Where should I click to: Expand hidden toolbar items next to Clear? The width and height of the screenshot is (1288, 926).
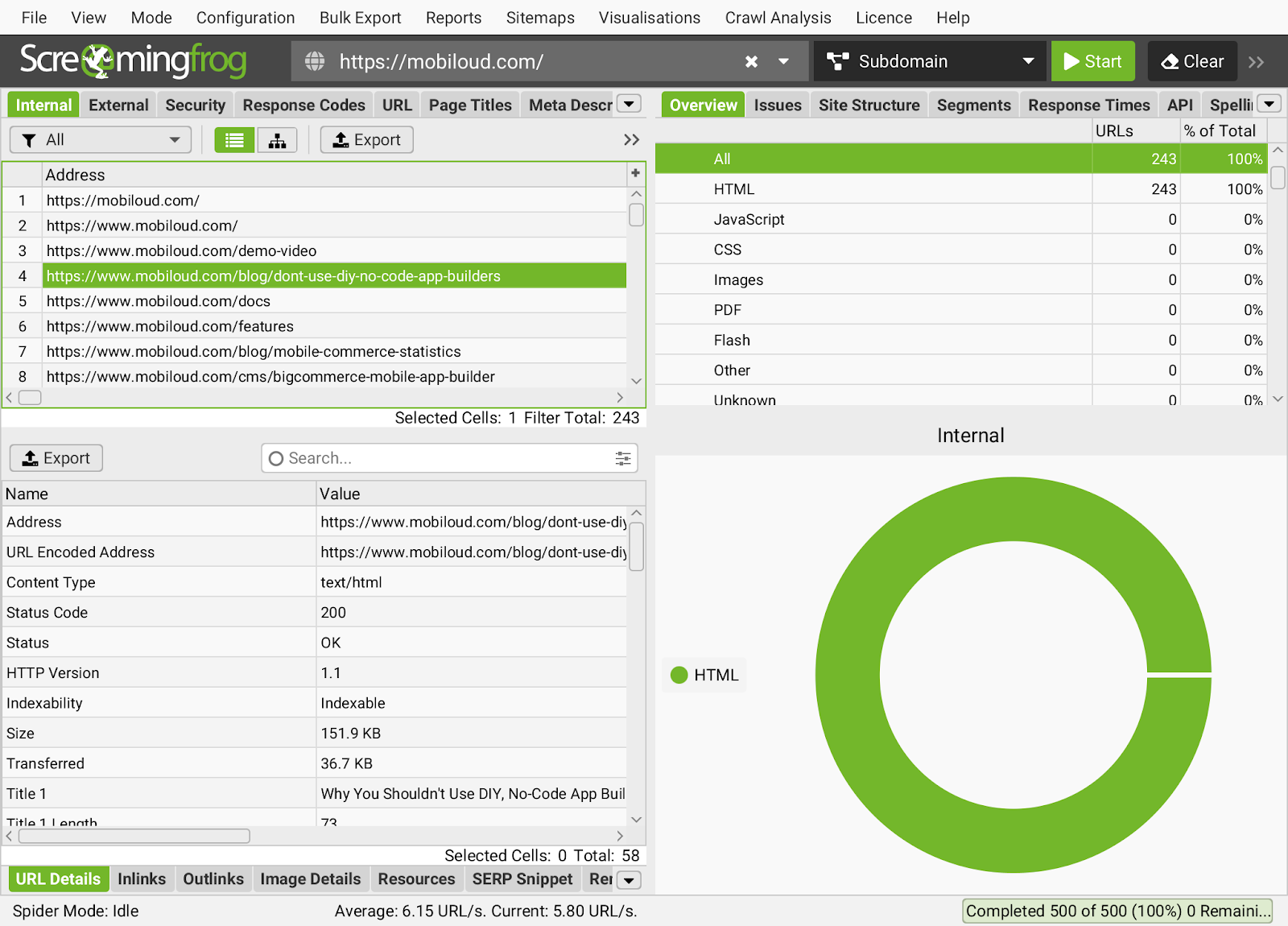tap(1257, 62)
